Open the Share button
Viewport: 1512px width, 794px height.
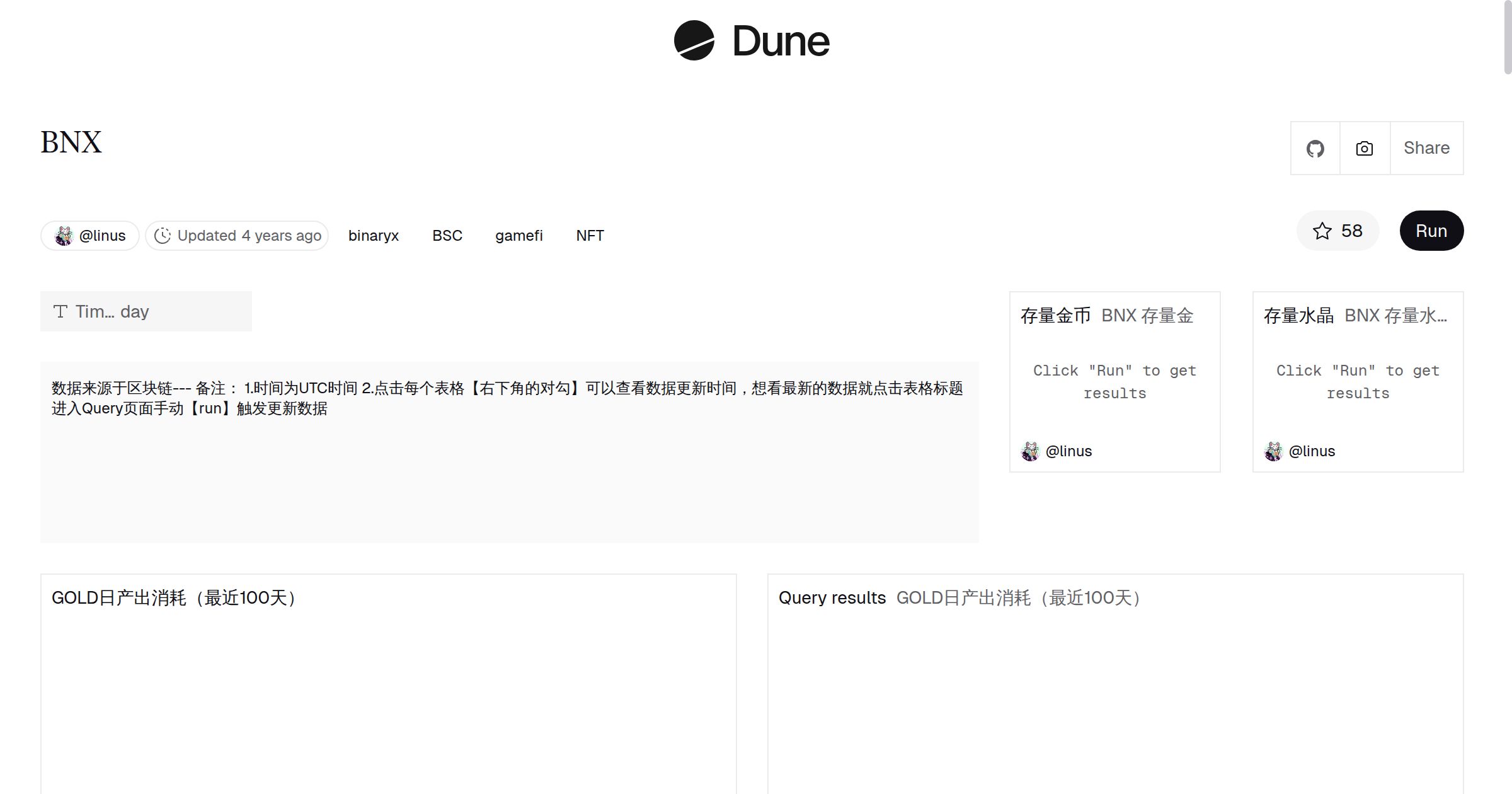click(1426, 148)
